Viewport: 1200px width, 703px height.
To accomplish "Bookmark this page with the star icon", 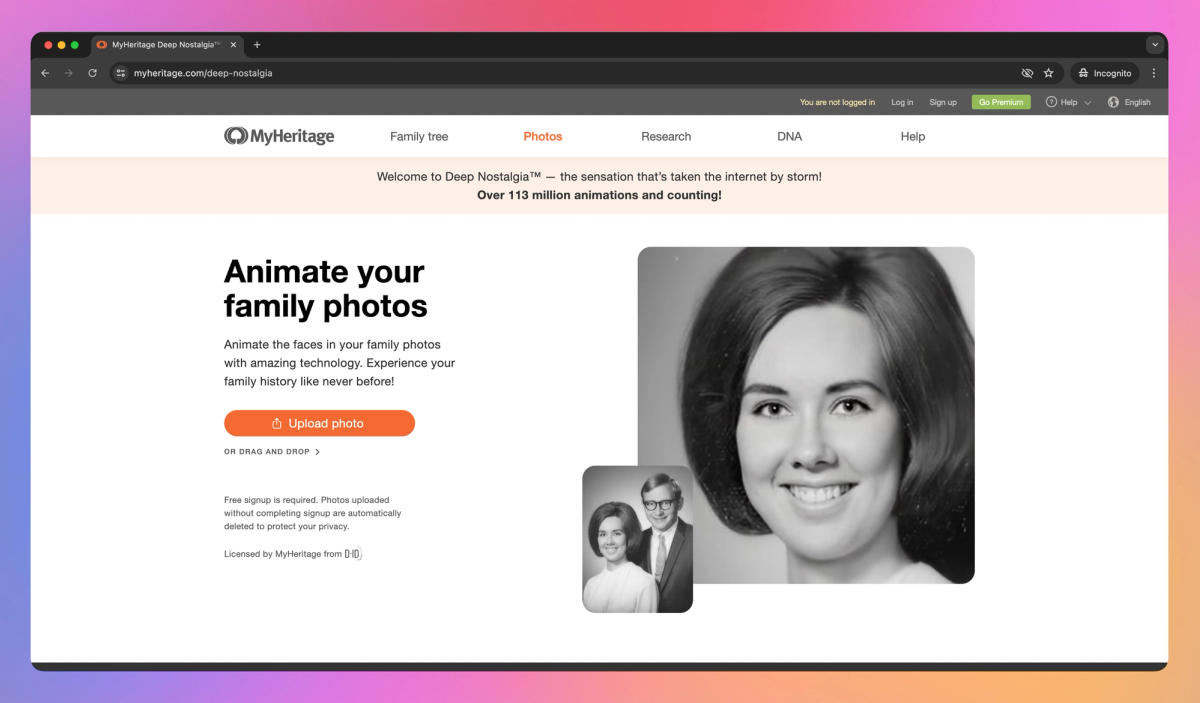I will pyautogui.click(x=1049, y=73).
